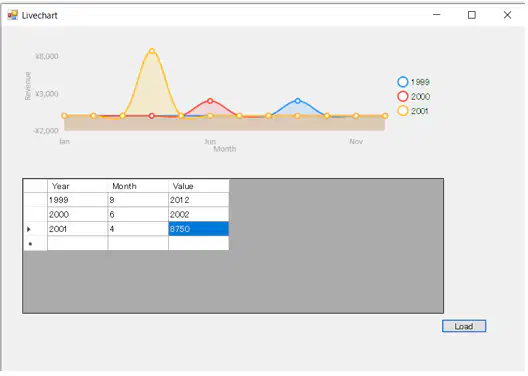Click the month cell showing 6

pos(138,214)
